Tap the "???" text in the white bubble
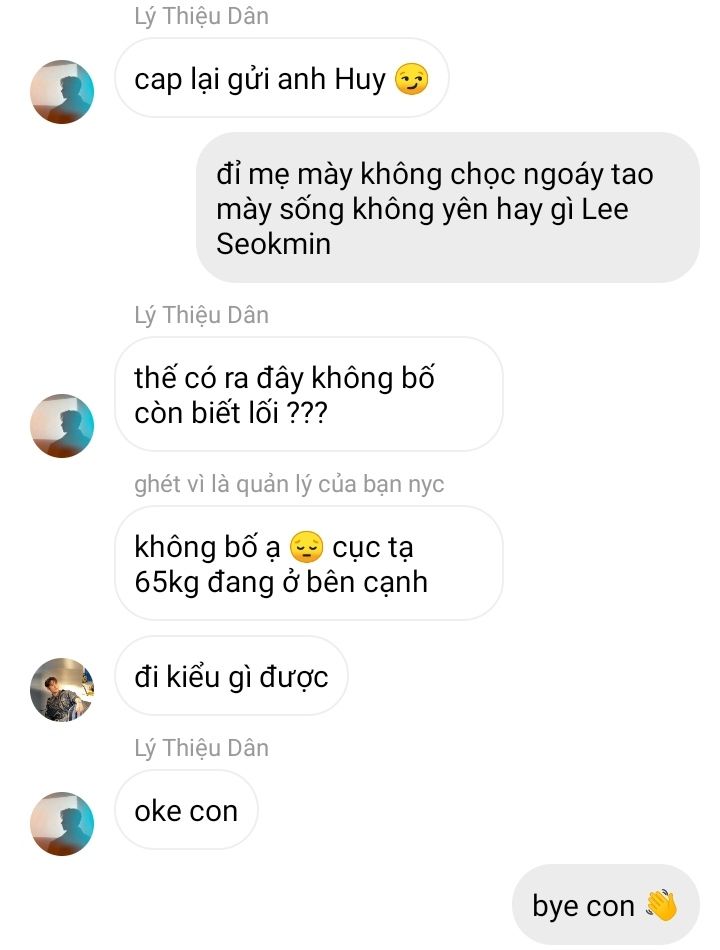Image resolution: width=720 pixels, height=950 pixels. 306,413
